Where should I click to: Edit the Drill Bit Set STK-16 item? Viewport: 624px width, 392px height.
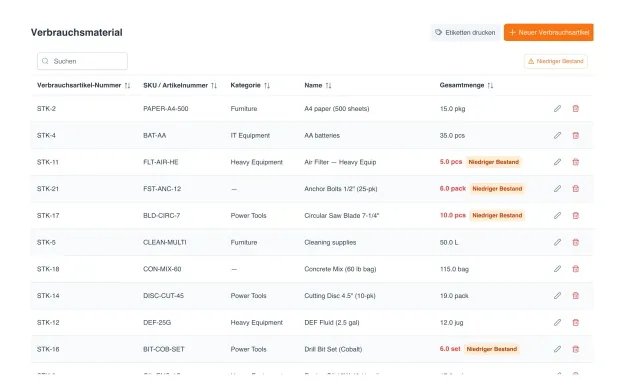[x=557, y=349]
